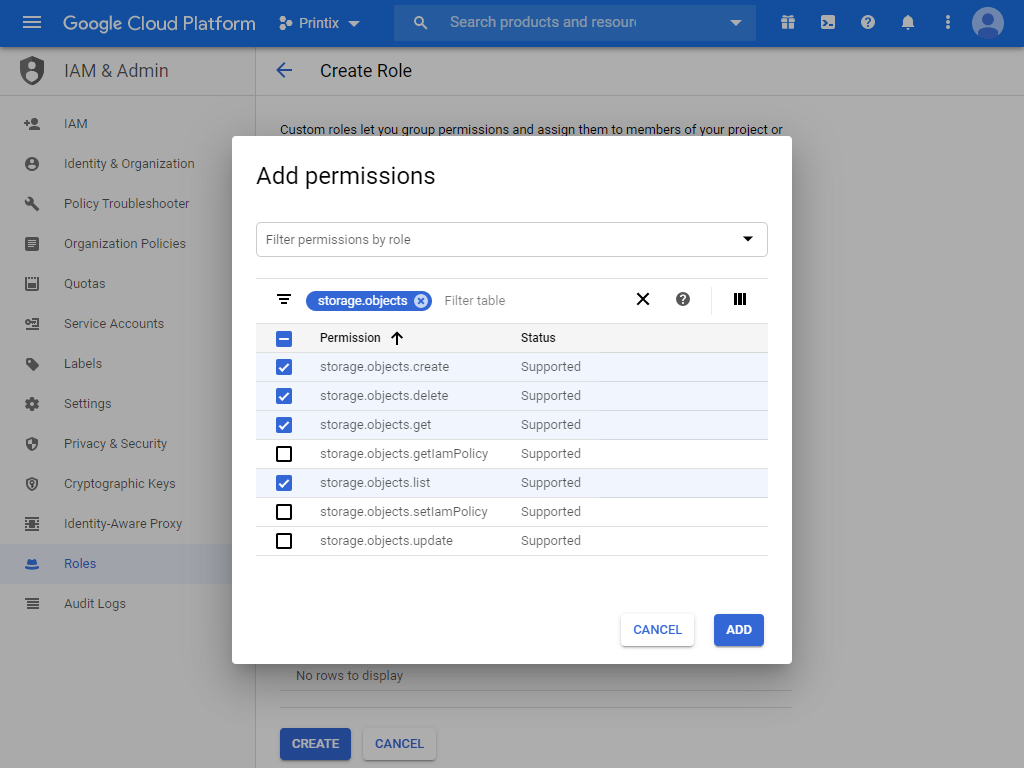Open notifications bell in the top bar
The image size is (1024, 768).
pyautogui.click(x=908, y=21)
